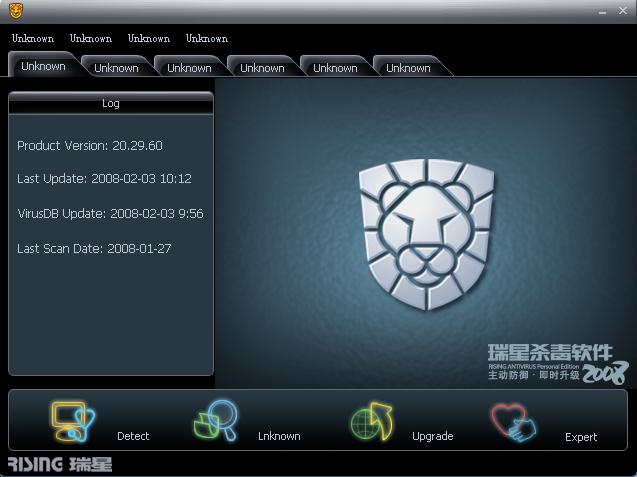Click the Expert heart-and-hand icon
This screenshot has height=477, width=637.
[x=514, y=422]
